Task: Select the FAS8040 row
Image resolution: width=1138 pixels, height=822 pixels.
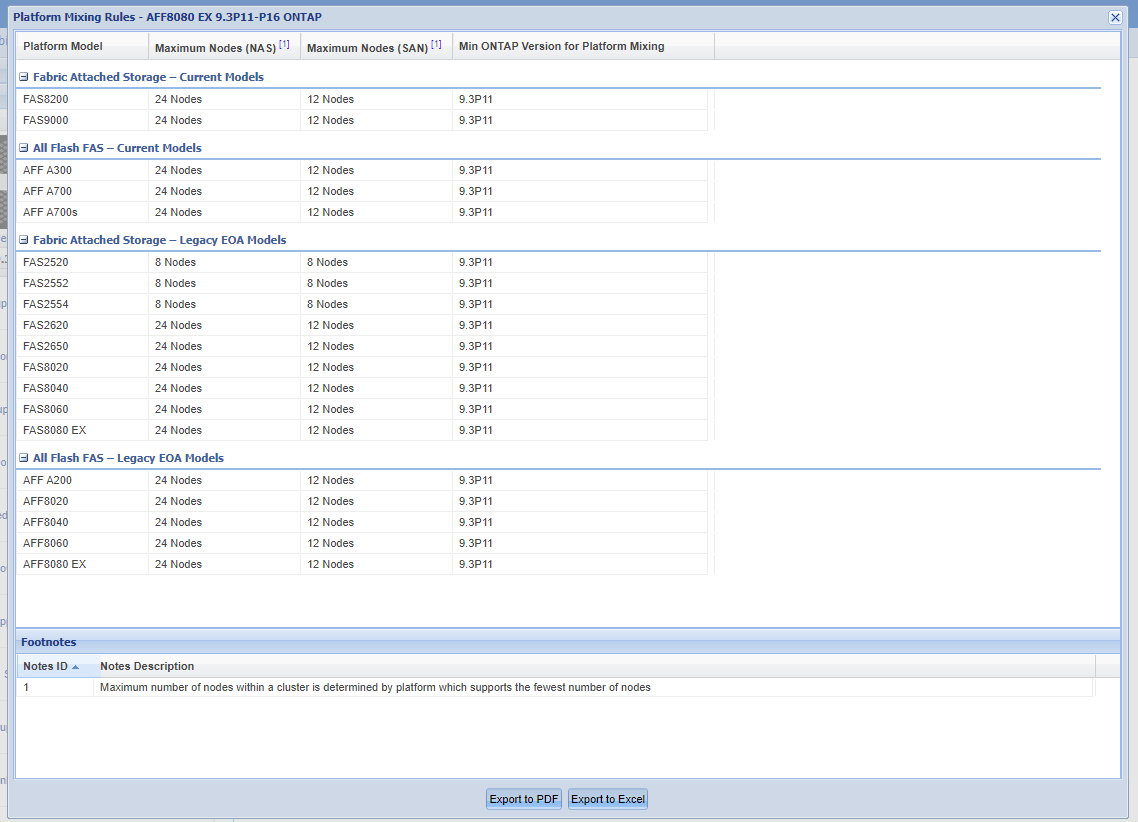Action: 361,389
